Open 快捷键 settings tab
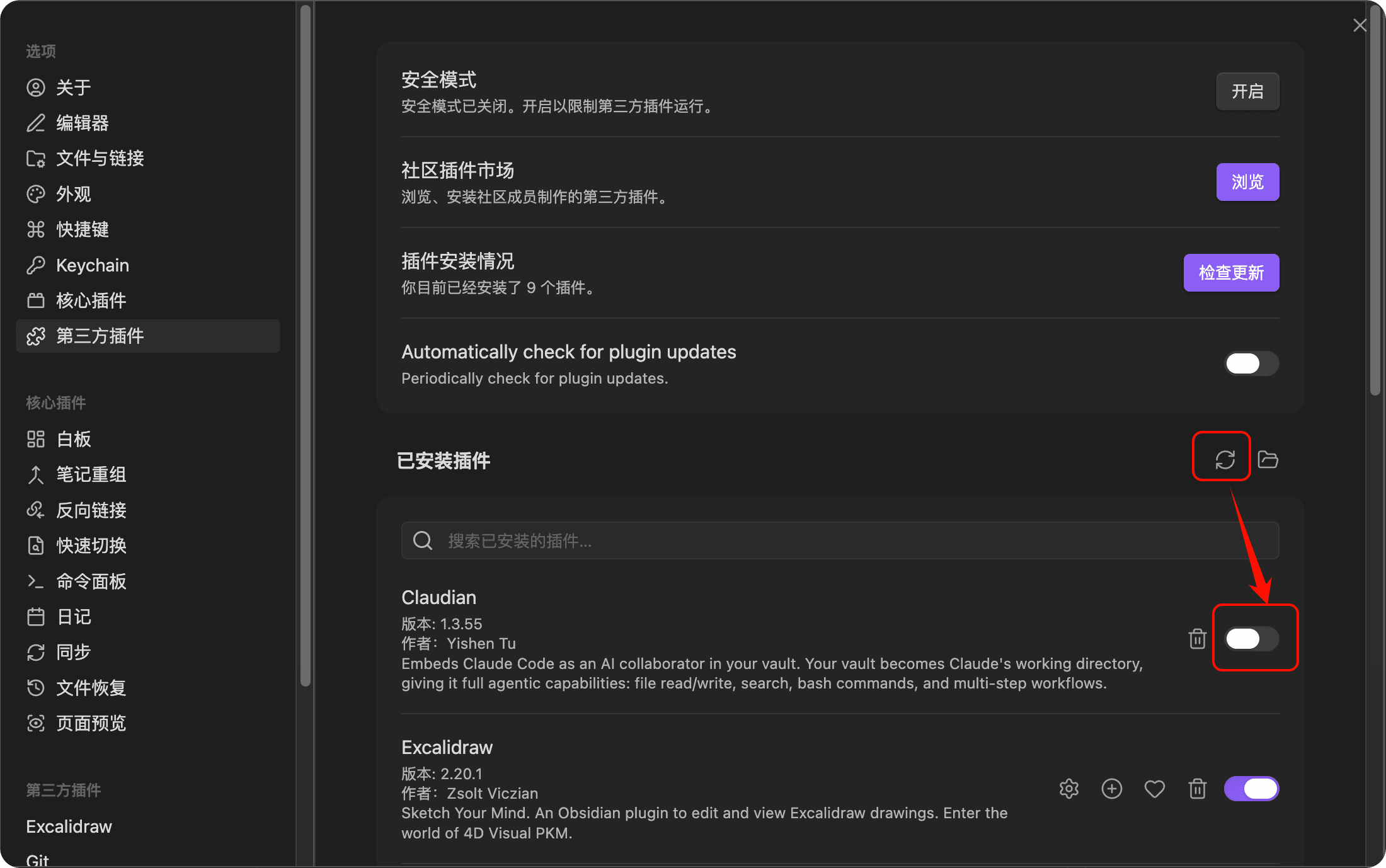 tap(82, 229)
